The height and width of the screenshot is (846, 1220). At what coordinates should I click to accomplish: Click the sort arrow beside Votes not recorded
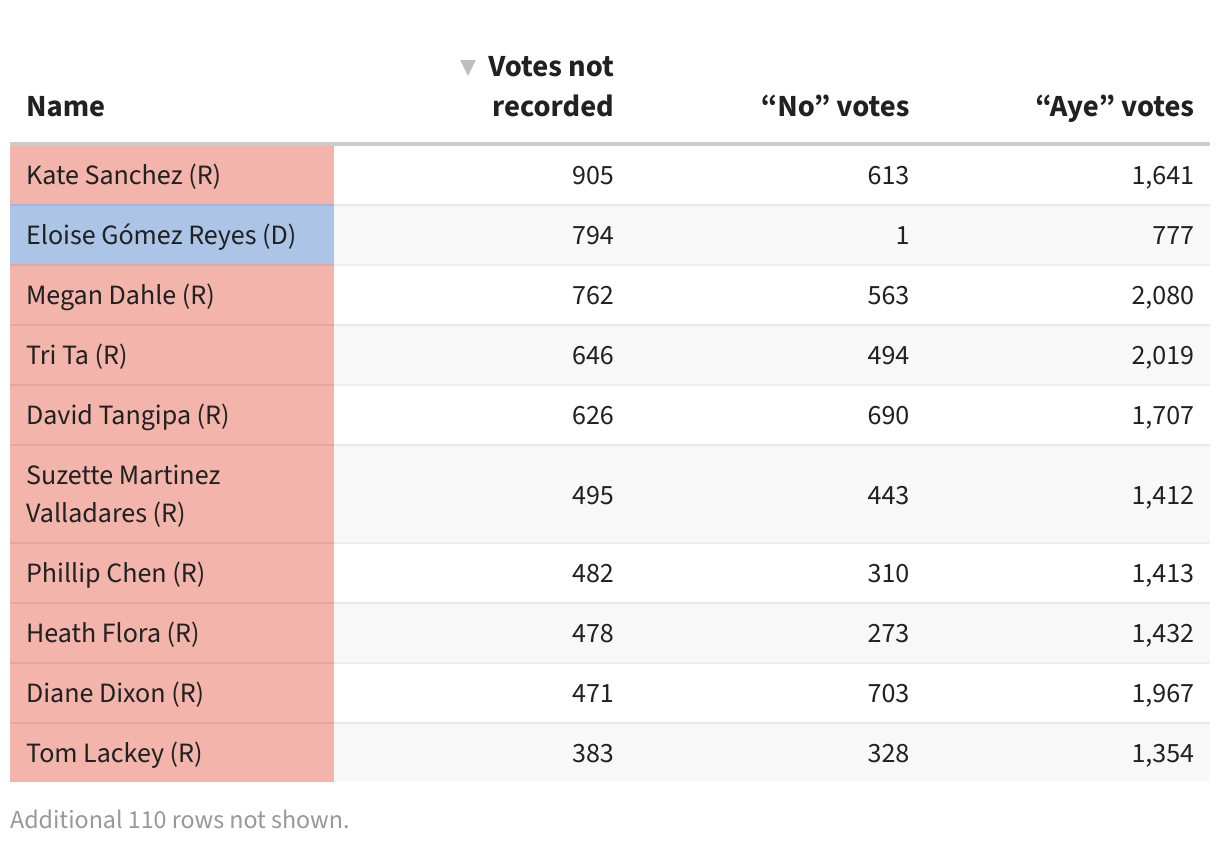click(467, 68)
